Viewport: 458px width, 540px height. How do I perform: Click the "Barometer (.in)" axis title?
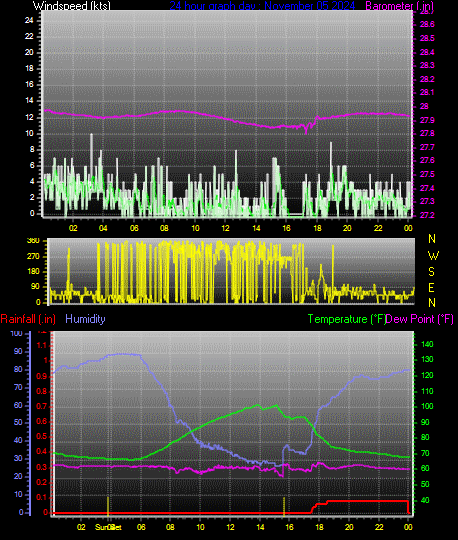399,6
